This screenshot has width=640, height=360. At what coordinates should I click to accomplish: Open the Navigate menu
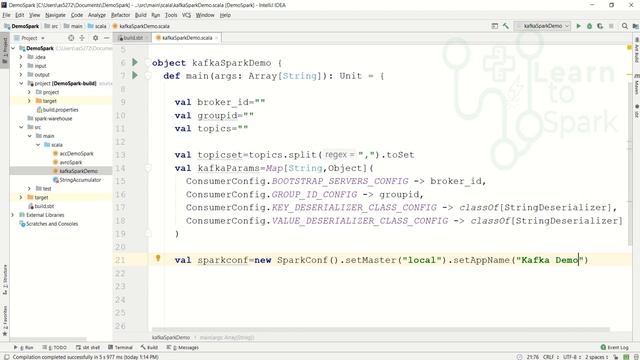55,15
